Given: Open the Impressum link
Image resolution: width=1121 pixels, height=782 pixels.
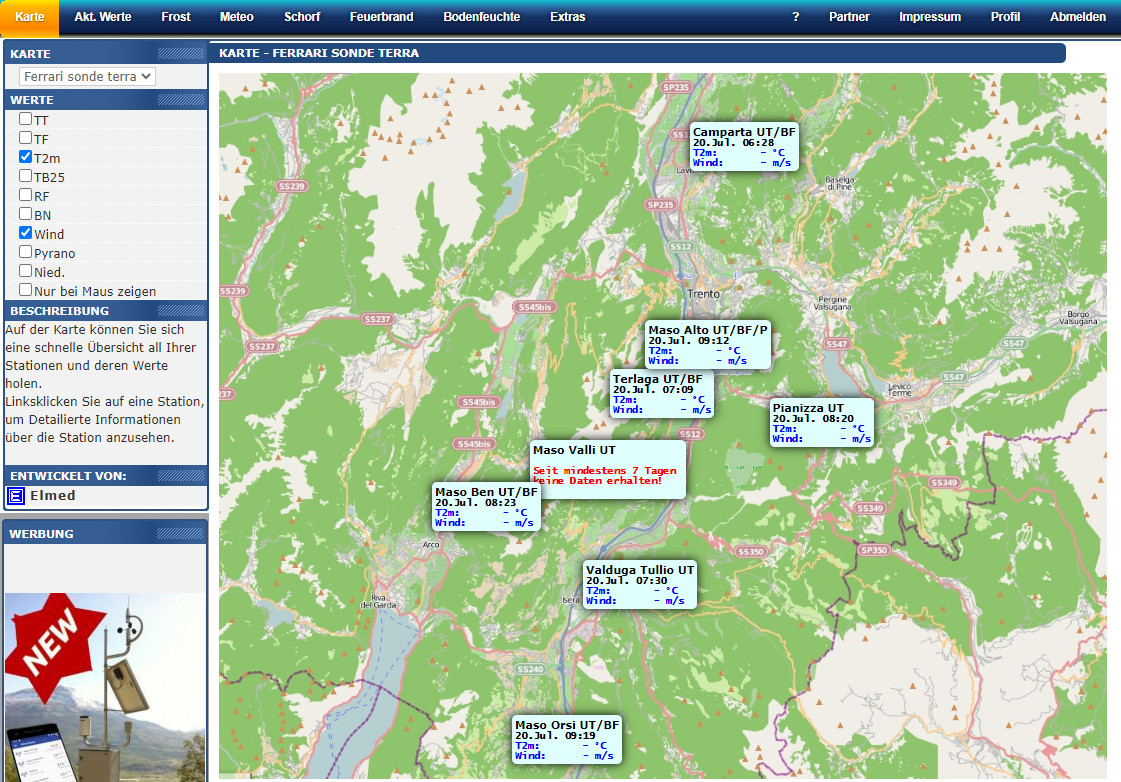Looking at the screenshot, I should point(929,17).
